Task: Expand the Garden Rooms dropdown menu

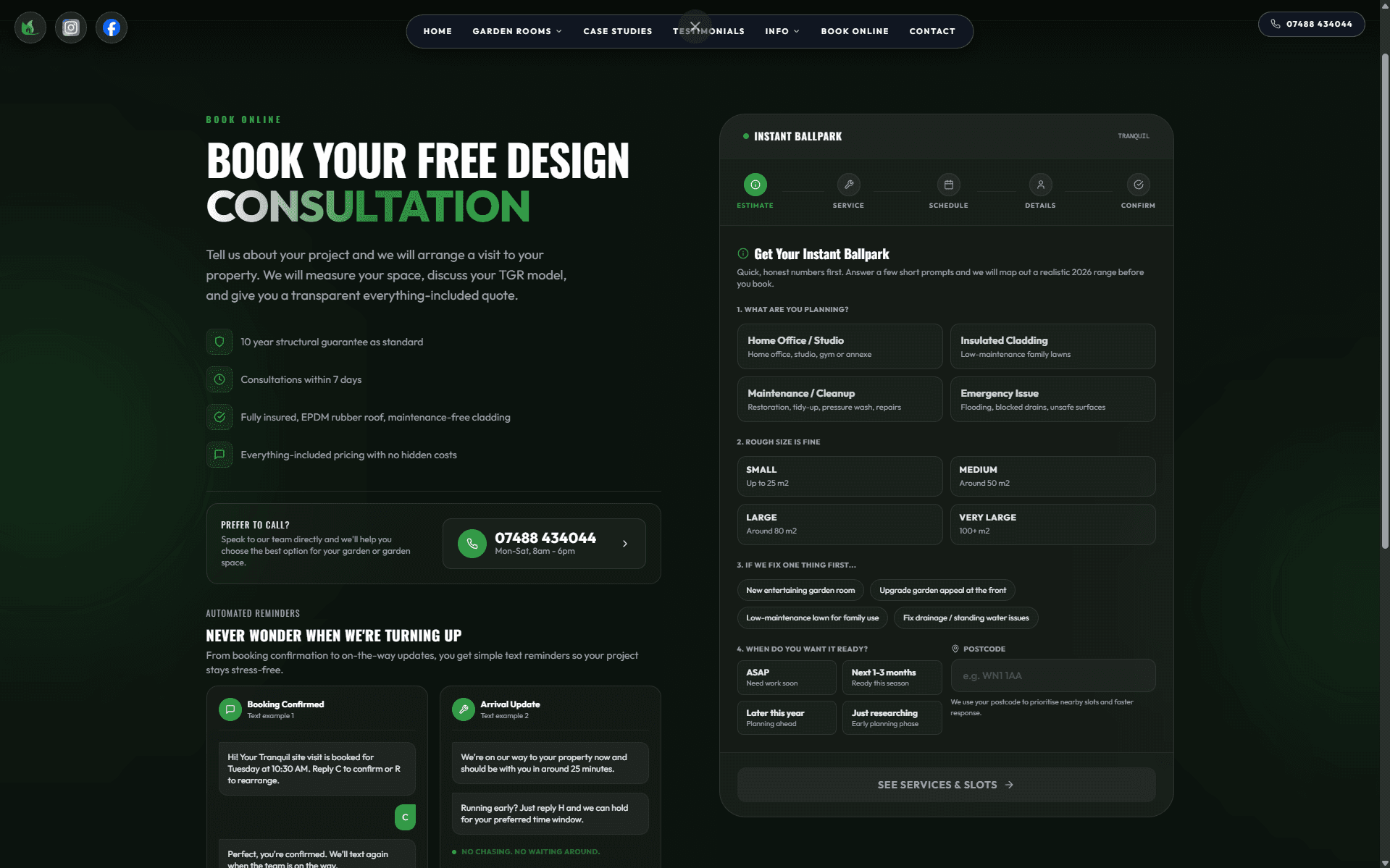Action: coord(517,31)
